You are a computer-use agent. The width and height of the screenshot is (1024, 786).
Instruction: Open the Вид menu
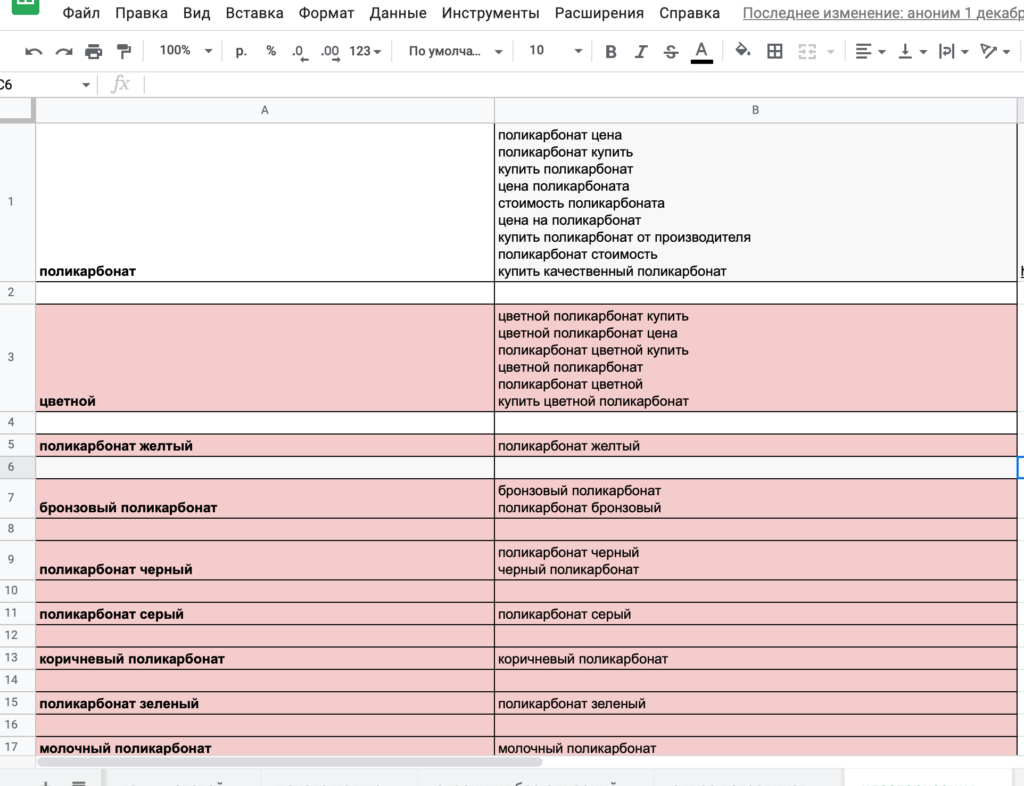[x=197, y=13]
